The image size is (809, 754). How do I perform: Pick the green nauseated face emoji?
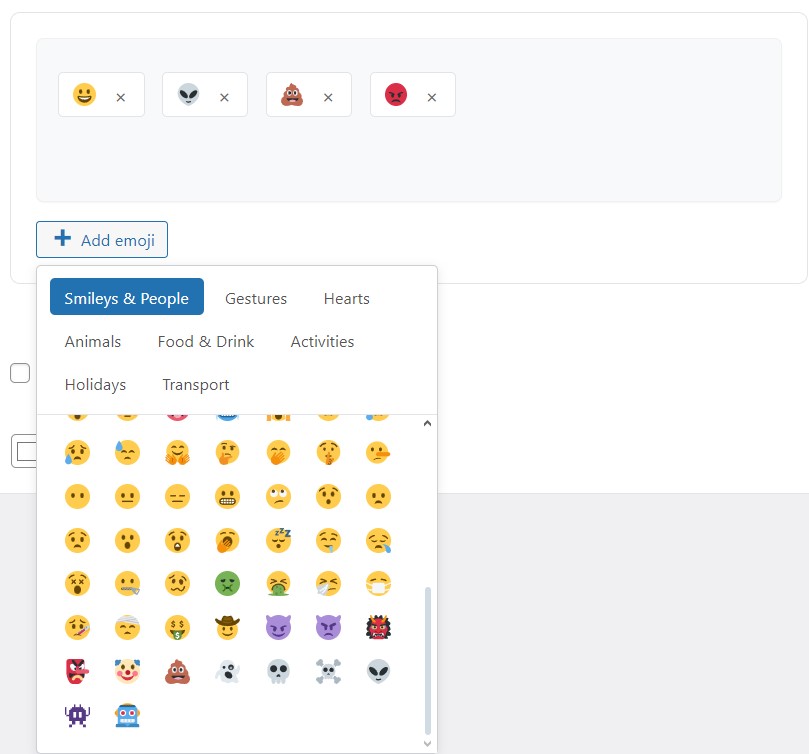coord(227,584)
